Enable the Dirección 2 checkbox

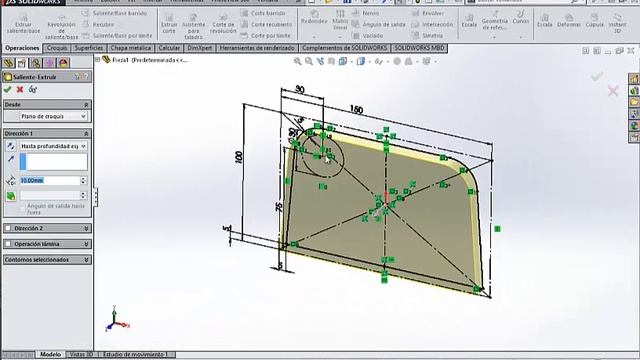(x=8, y=228)
